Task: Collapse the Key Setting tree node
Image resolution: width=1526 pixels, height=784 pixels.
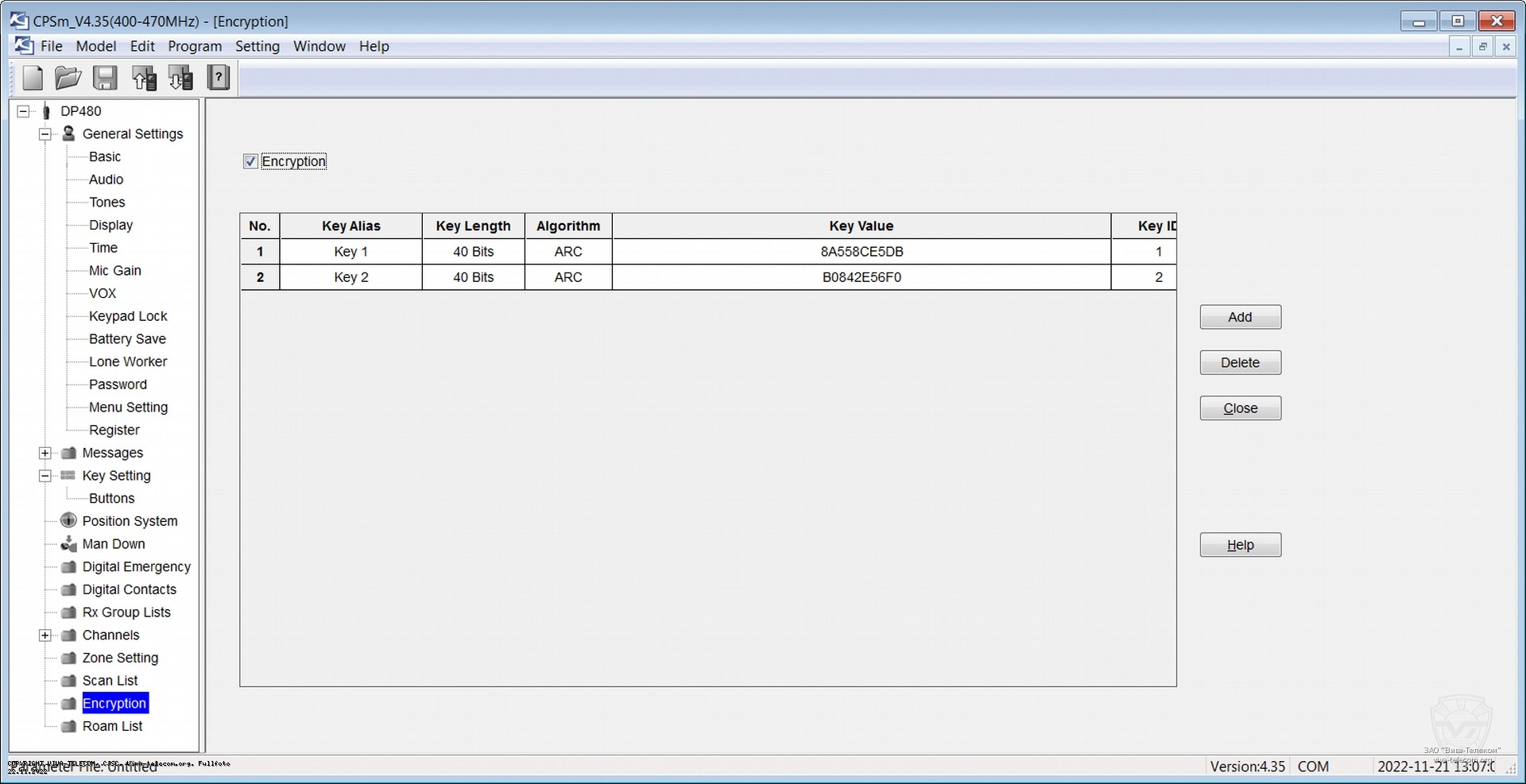Action: 45,476
